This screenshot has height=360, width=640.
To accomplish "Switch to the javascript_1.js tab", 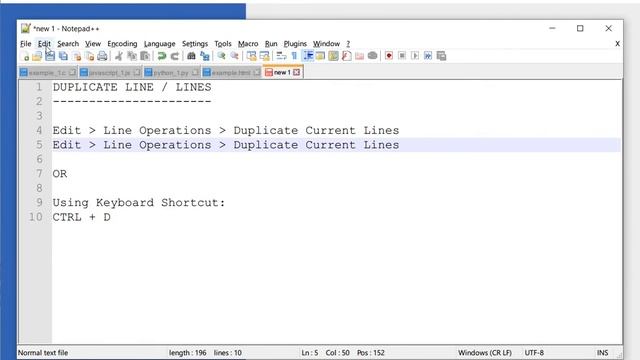I will [x=110, y=73].
